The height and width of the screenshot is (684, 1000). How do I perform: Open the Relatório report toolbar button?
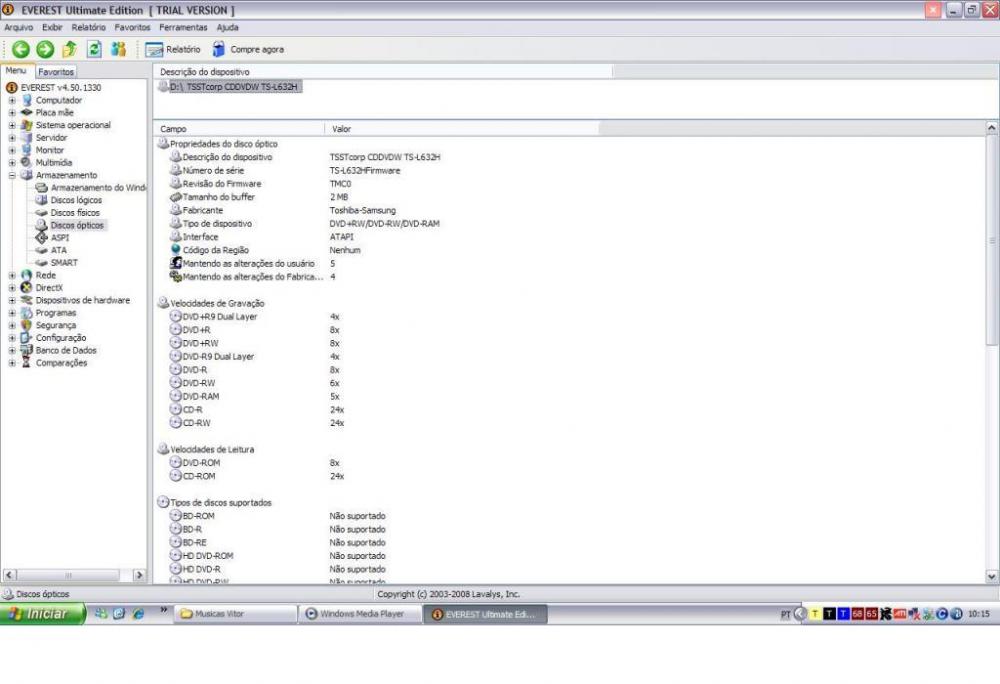[x=174, y=49]
